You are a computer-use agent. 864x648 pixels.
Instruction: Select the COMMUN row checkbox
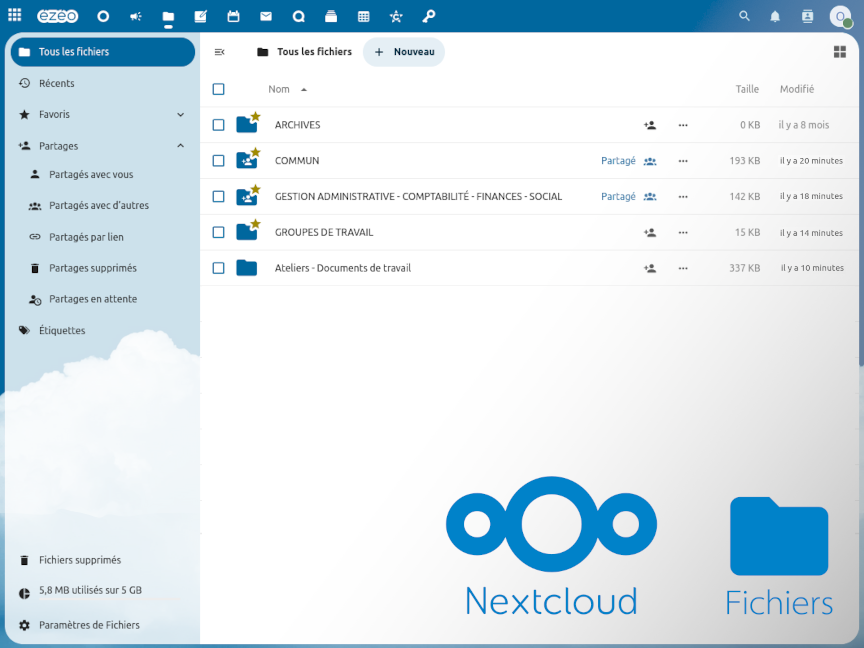[x=218, y=161]
